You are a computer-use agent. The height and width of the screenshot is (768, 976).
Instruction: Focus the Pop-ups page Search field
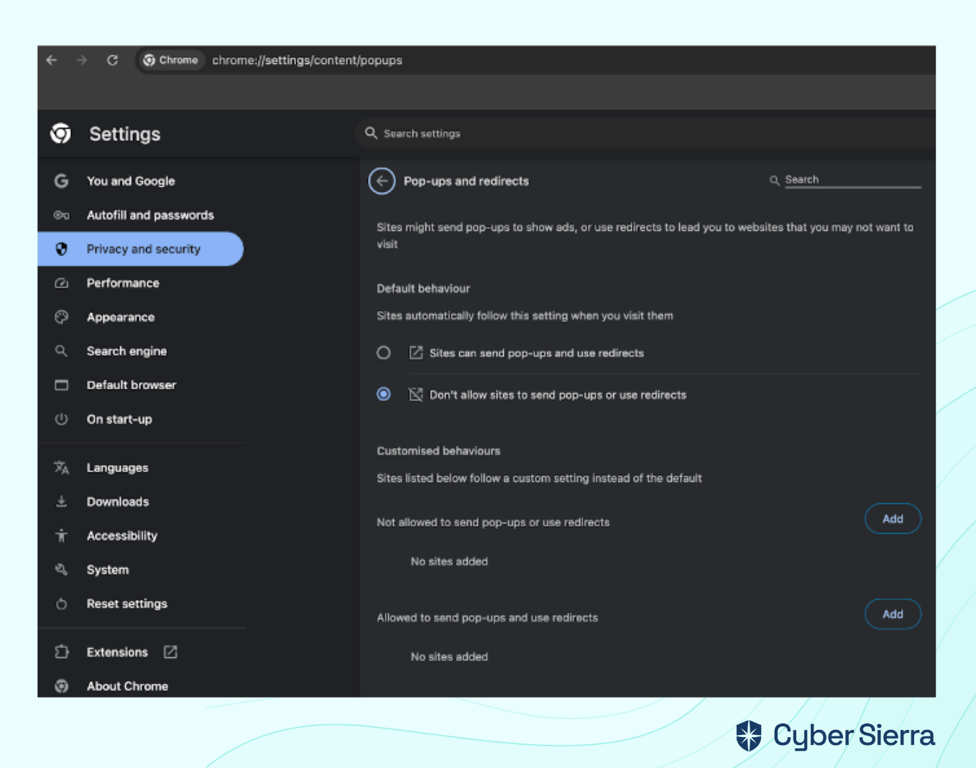(x=853, y=180)
